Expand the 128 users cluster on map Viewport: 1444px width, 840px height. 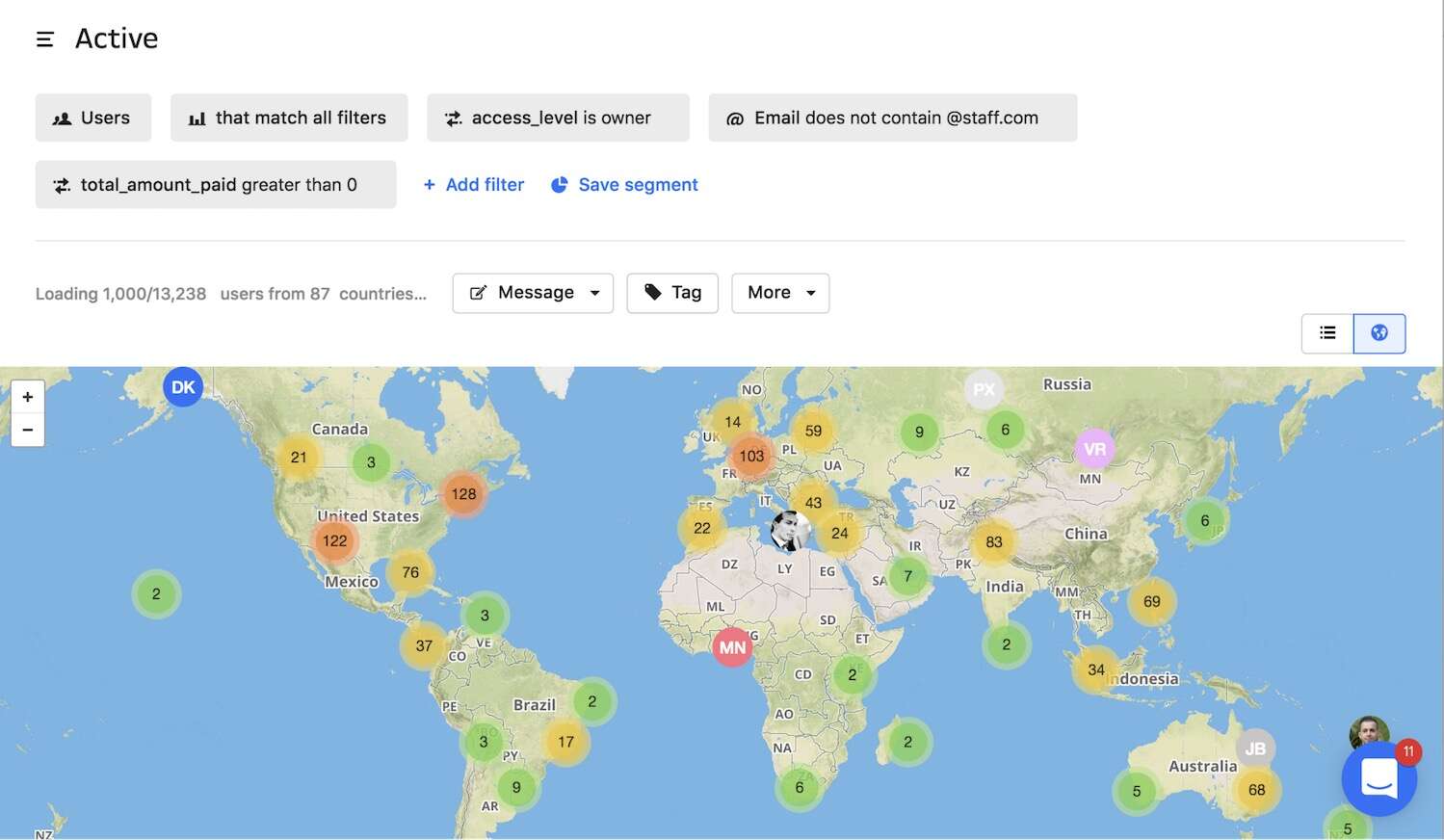tap(463, 494)
